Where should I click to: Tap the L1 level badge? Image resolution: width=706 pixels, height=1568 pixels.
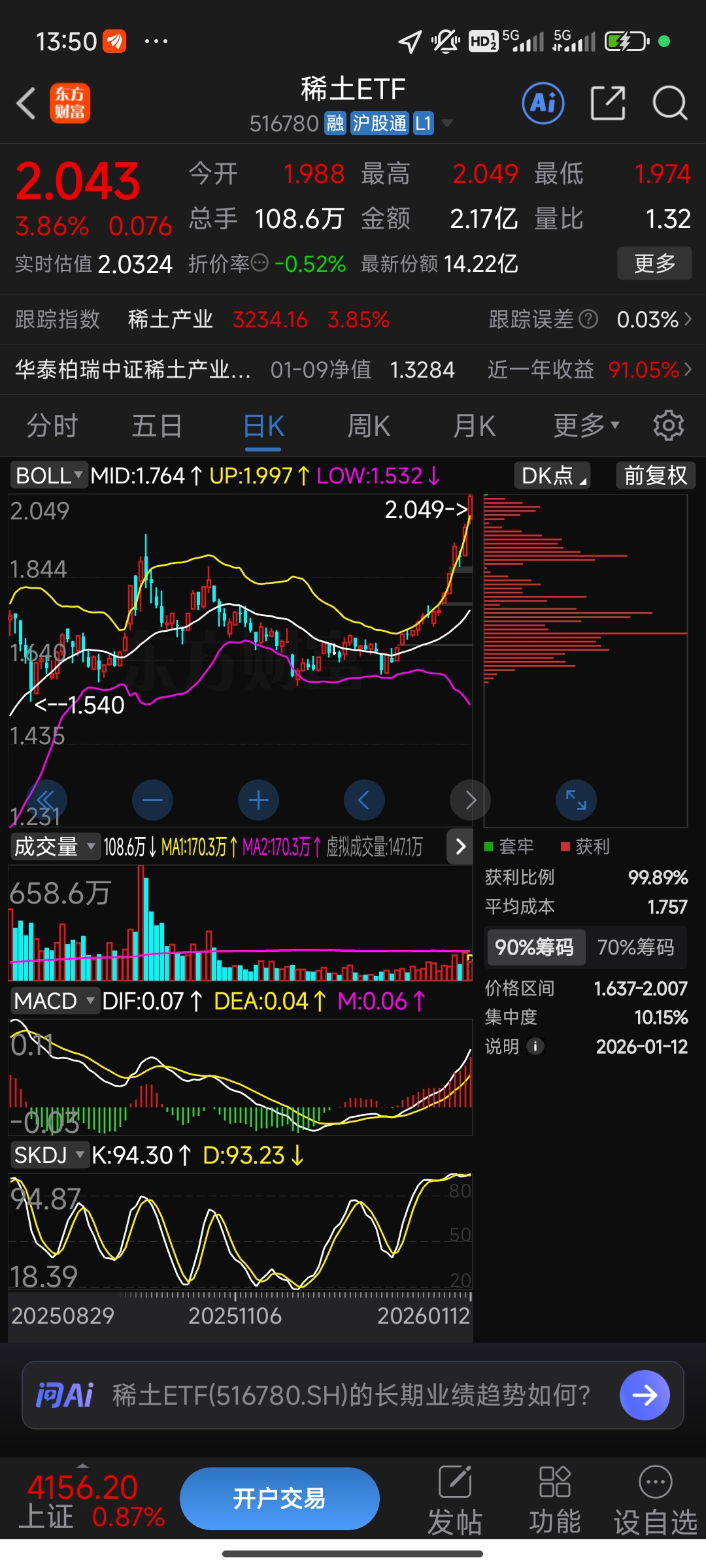click(424, 123)
